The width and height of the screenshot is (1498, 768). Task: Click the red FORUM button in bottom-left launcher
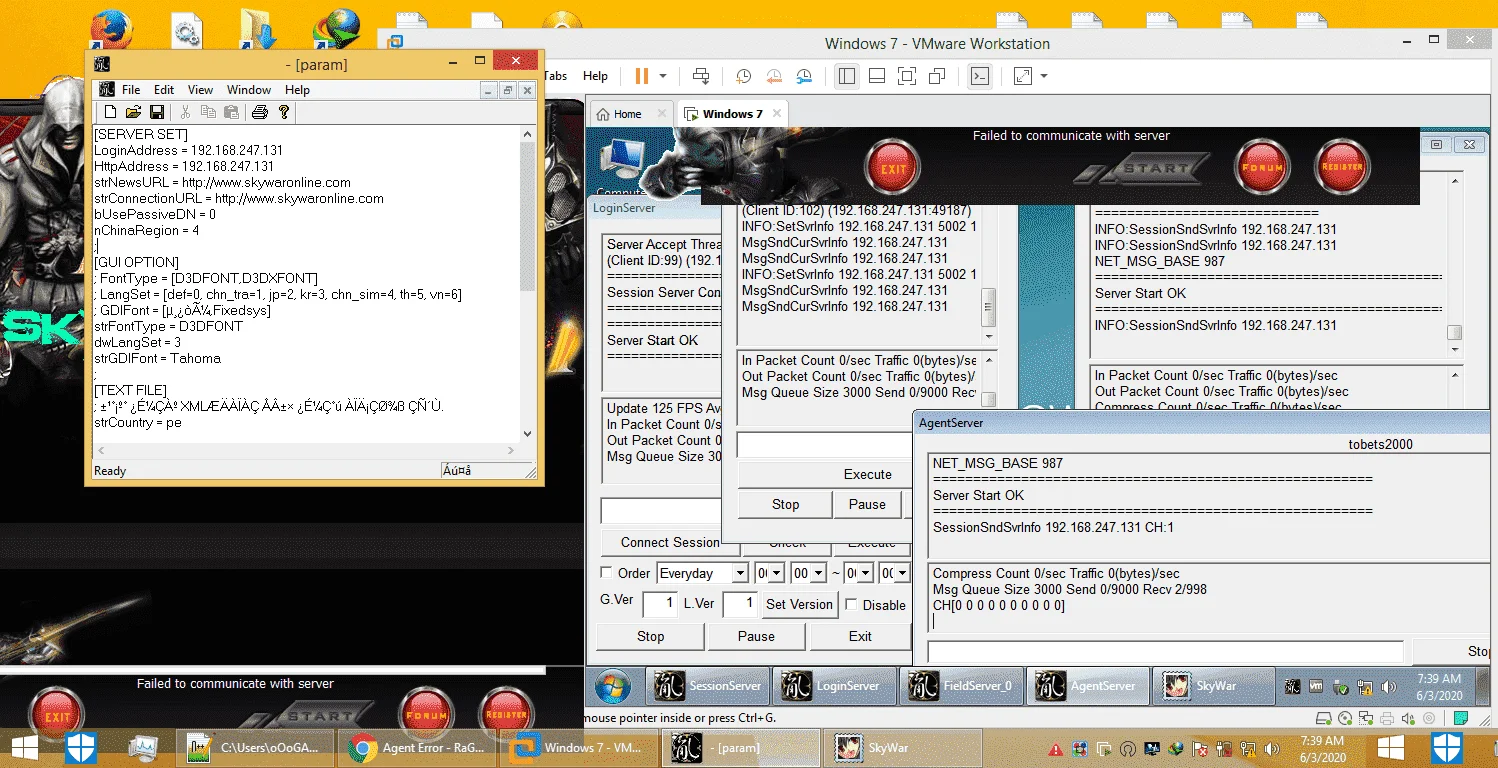(428, 715)
